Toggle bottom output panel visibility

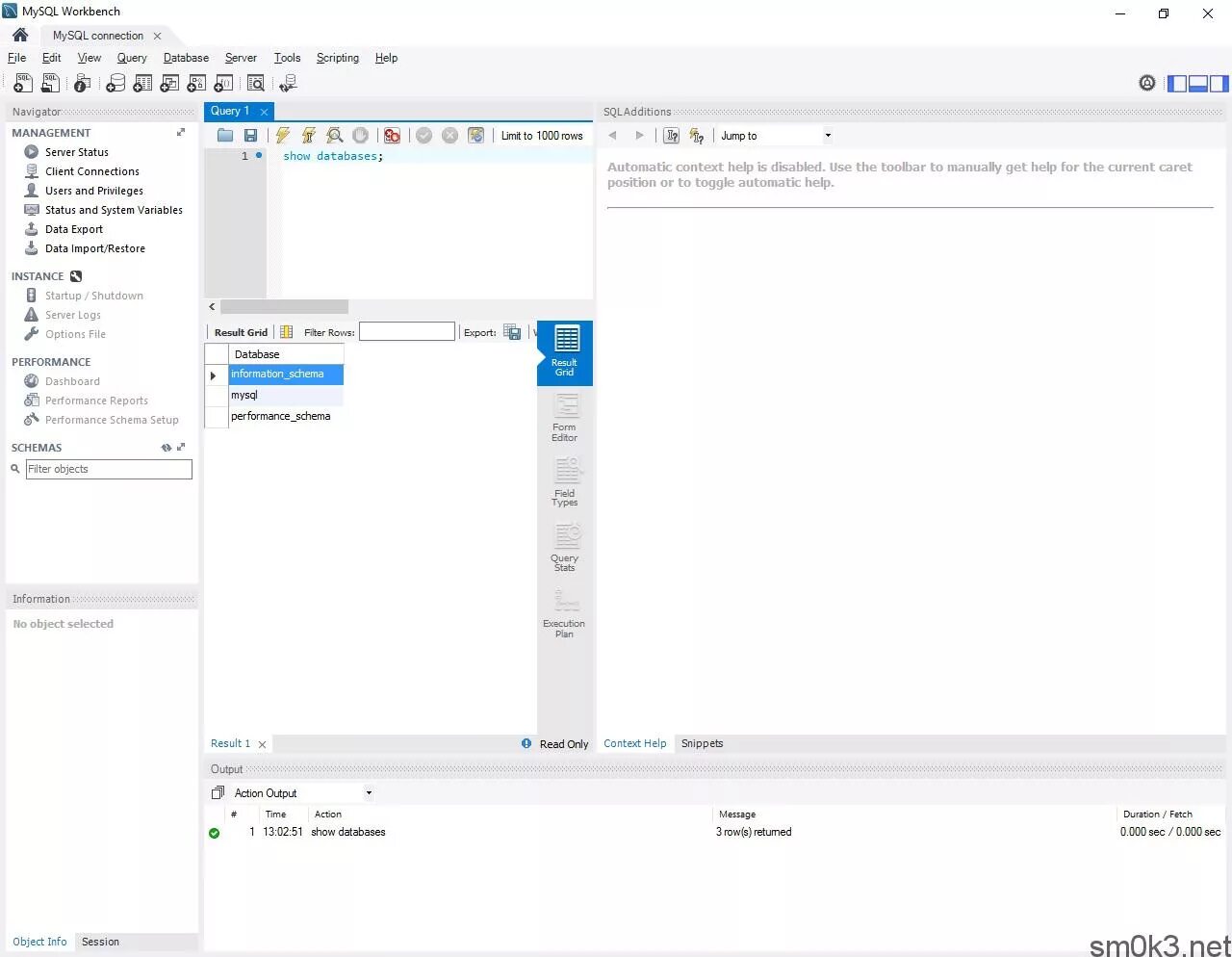point(1198,84)
